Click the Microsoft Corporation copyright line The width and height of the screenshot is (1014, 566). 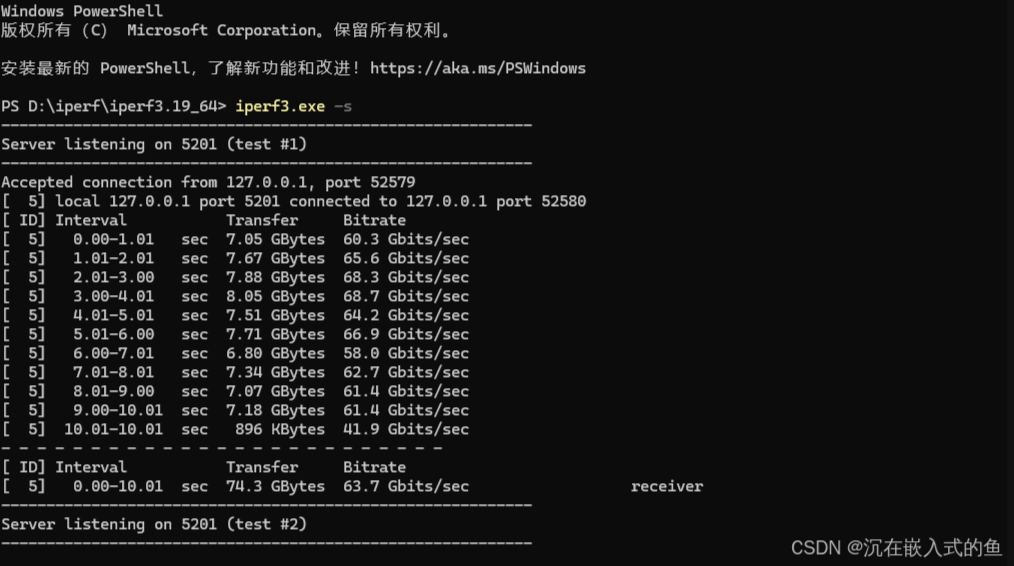225,30
